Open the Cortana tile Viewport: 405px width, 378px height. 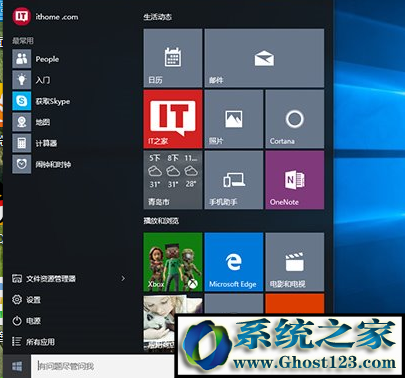(x=295, y=119)
